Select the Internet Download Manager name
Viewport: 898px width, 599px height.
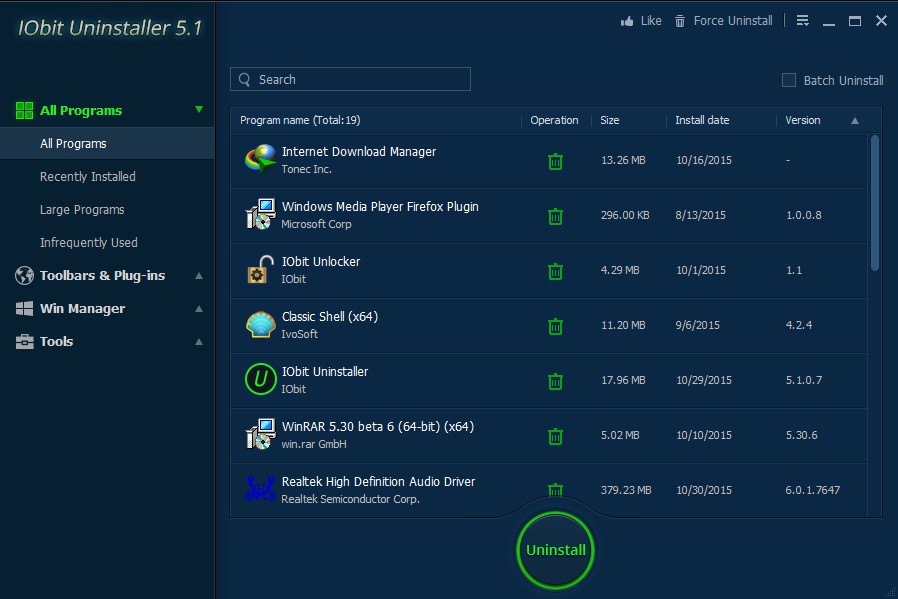359,152
